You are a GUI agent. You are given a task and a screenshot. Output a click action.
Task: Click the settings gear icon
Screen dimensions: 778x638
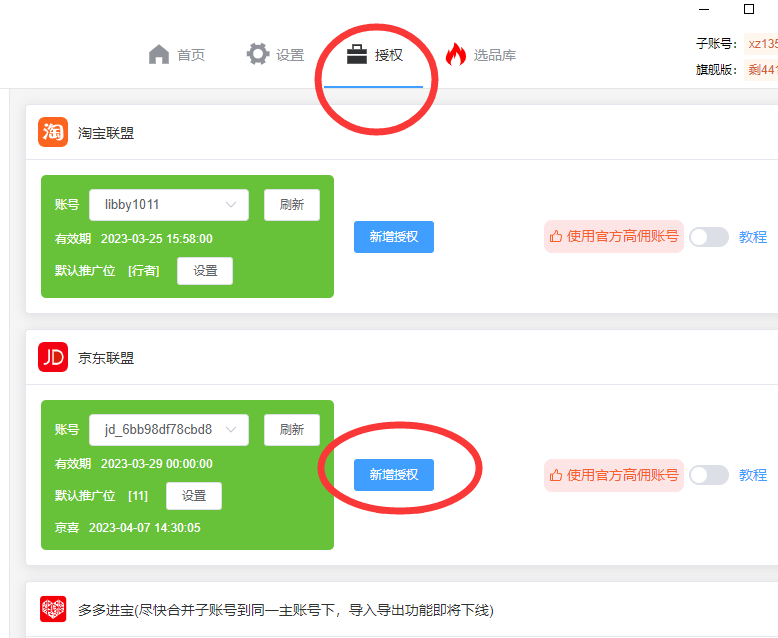[x=258, y=54]
